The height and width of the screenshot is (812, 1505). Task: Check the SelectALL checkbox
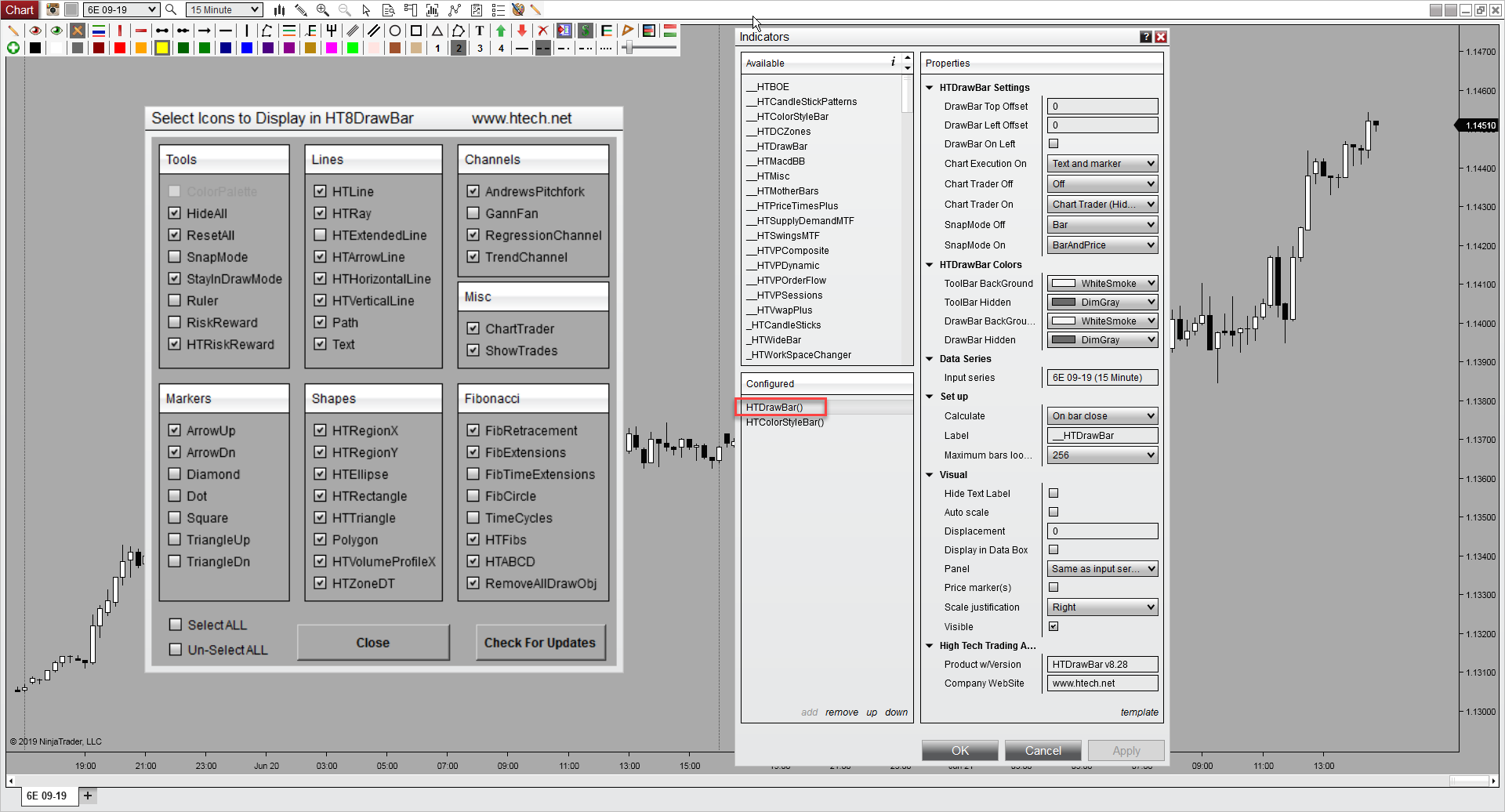pyautogui.click(x=176, y=625)
